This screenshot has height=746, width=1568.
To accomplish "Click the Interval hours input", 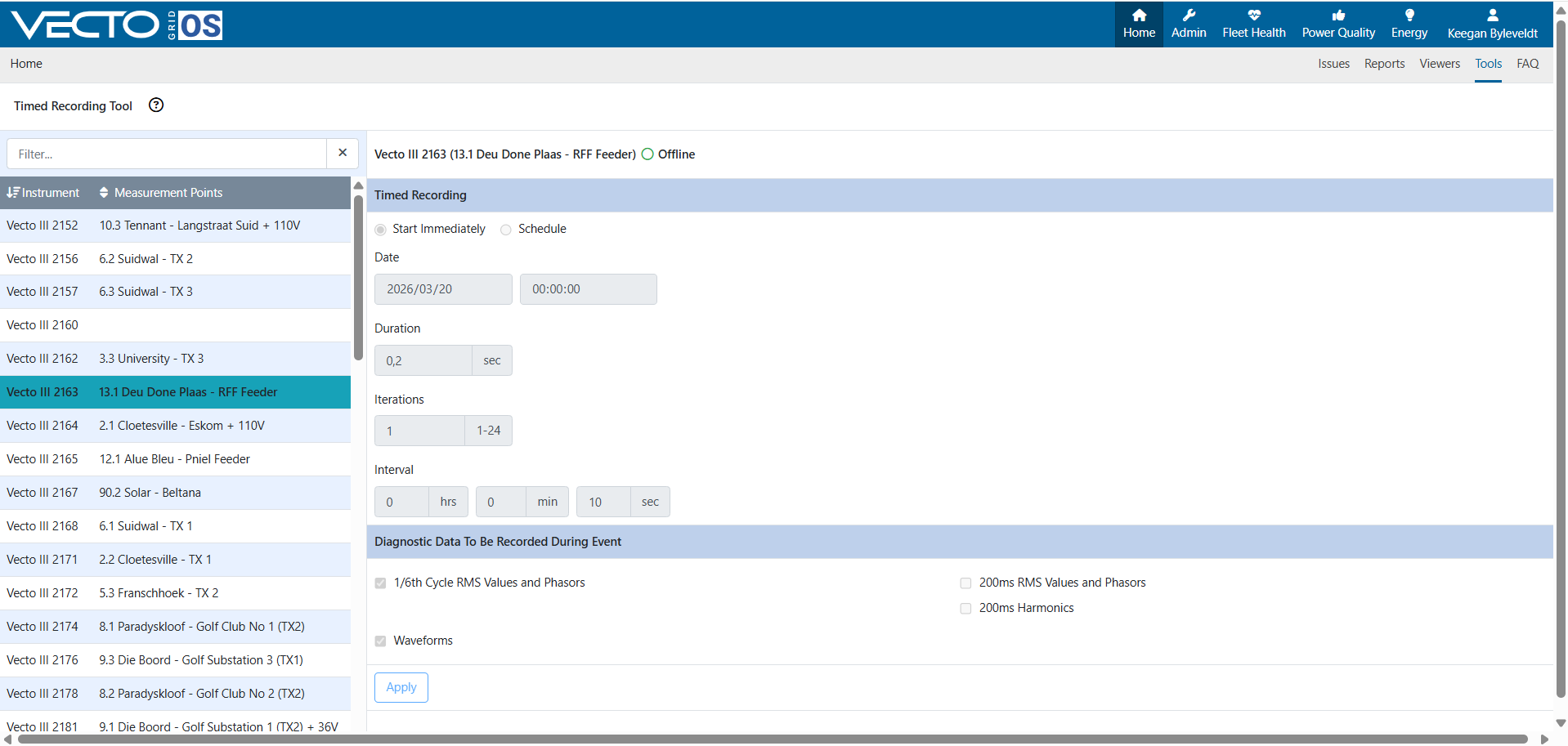I will coord(401,502).
